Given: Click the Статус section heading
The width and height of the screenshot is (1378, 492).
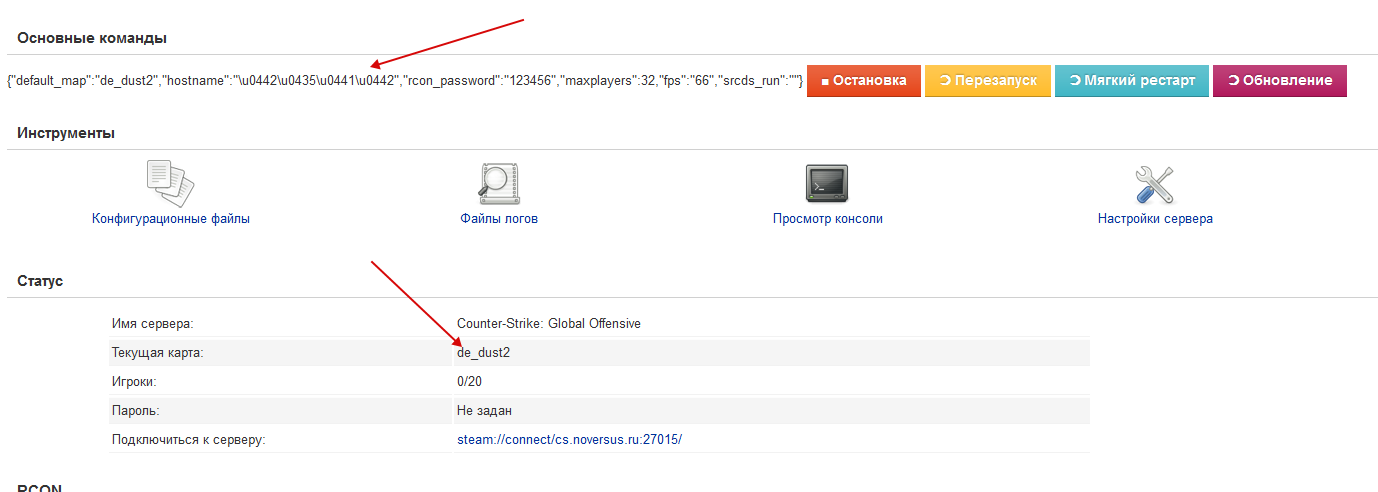Looking at the screenshot, I should [40, 281].
